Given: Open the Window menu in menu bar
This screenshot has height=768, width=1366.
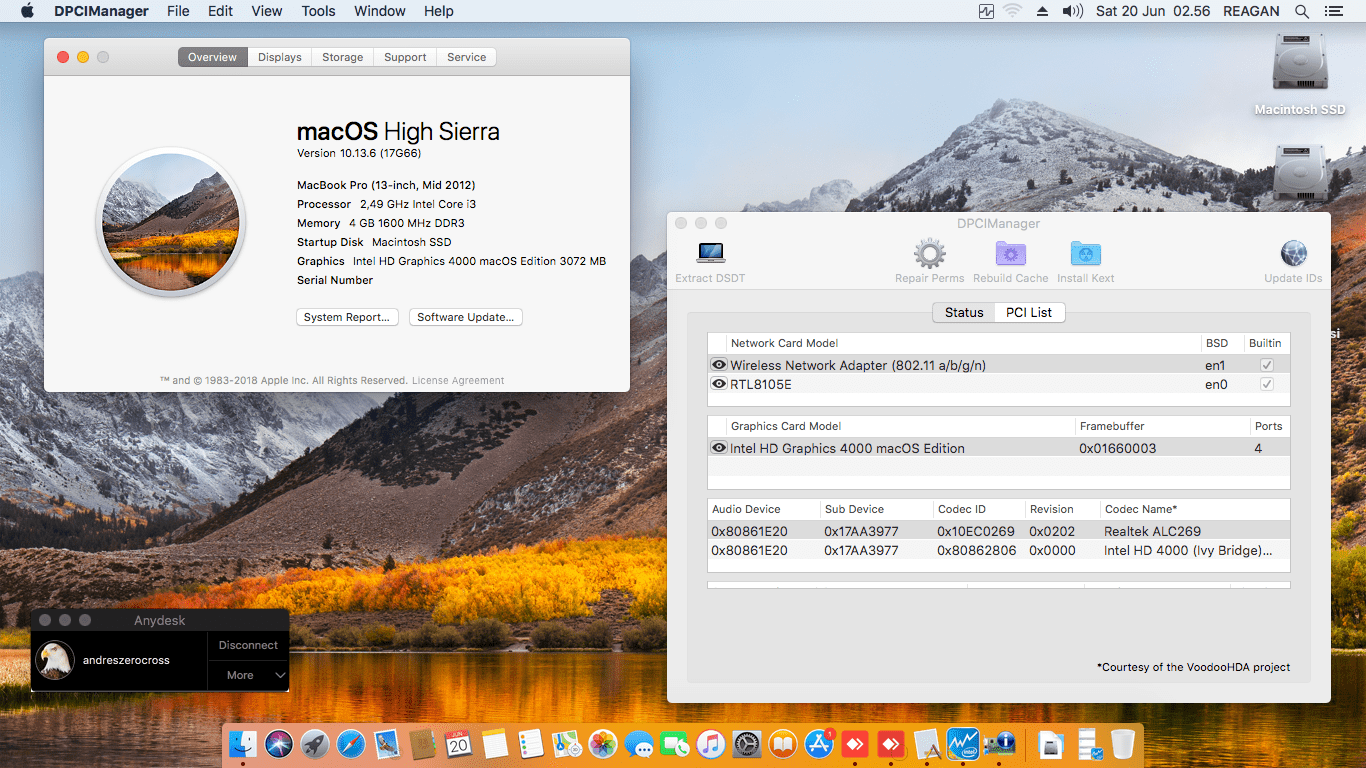Looking at the screenshot, I should [x=379, y=11].
